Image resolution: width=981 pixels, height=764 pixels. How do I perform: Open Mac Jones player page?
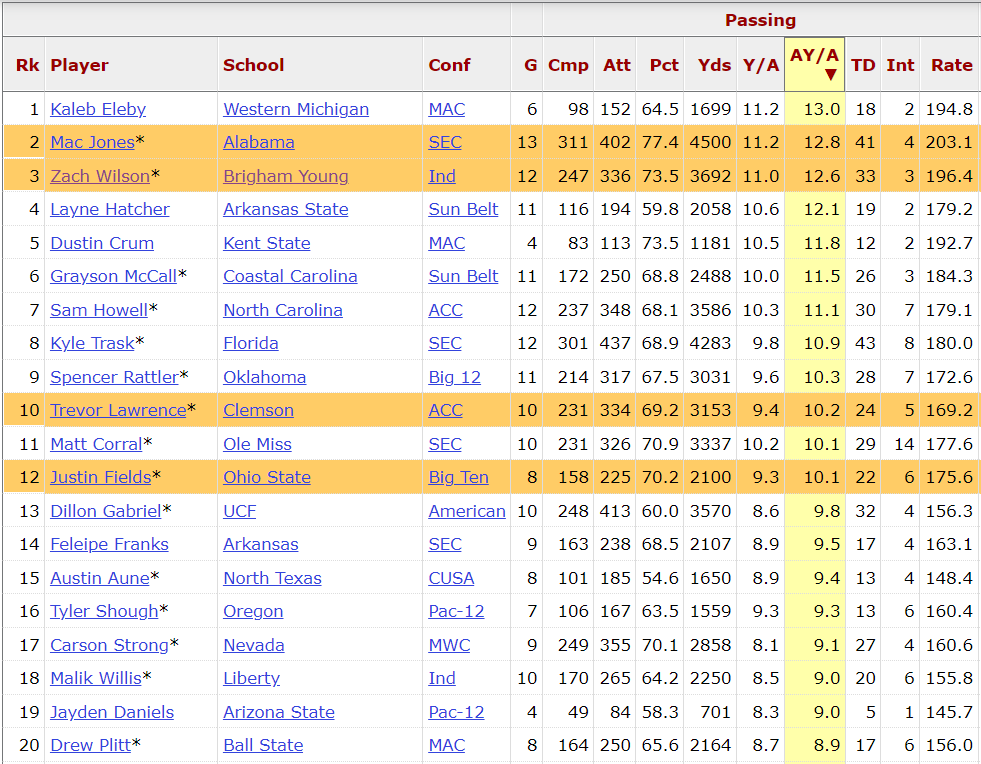[x=92, y=142]
